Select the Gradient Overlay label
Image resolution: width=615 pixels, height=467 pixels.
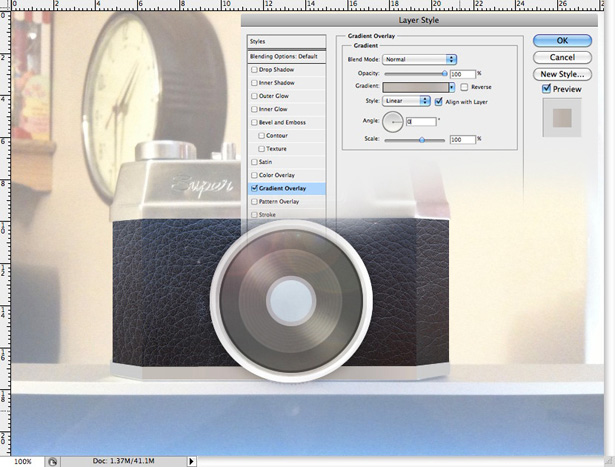point(282,189)
